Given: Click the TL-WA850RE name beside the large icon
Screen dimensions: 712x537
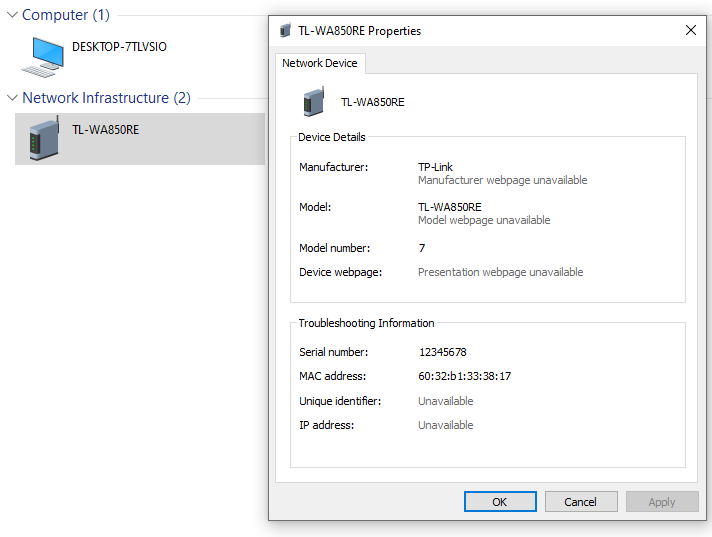Looking at the screenshot, I should pos(373,102).
